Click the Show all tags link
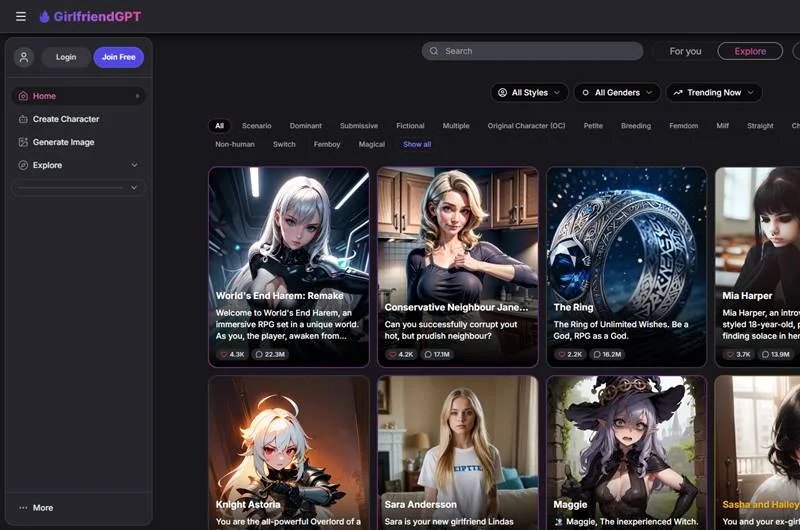This screenshot has width=800, height=530. click(x=417, y=144)
